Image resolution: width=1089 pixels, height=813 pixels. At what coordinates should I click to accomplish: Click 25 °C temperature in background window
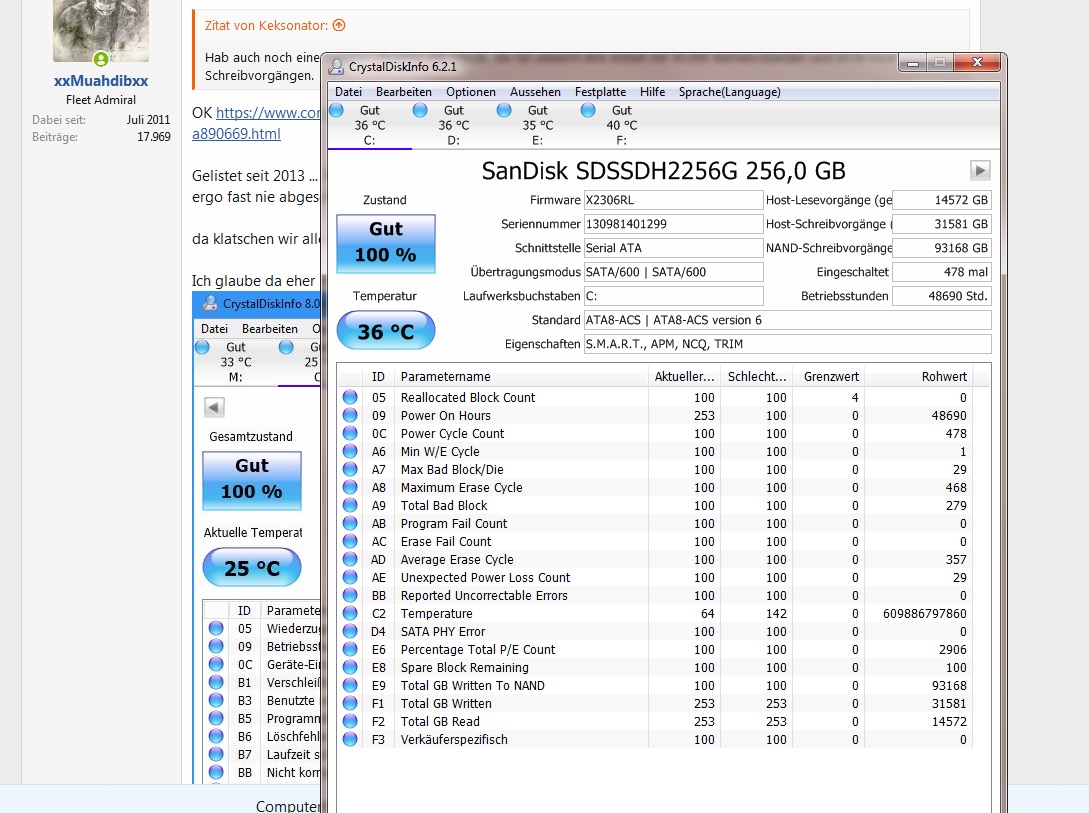tap(251, 568)
